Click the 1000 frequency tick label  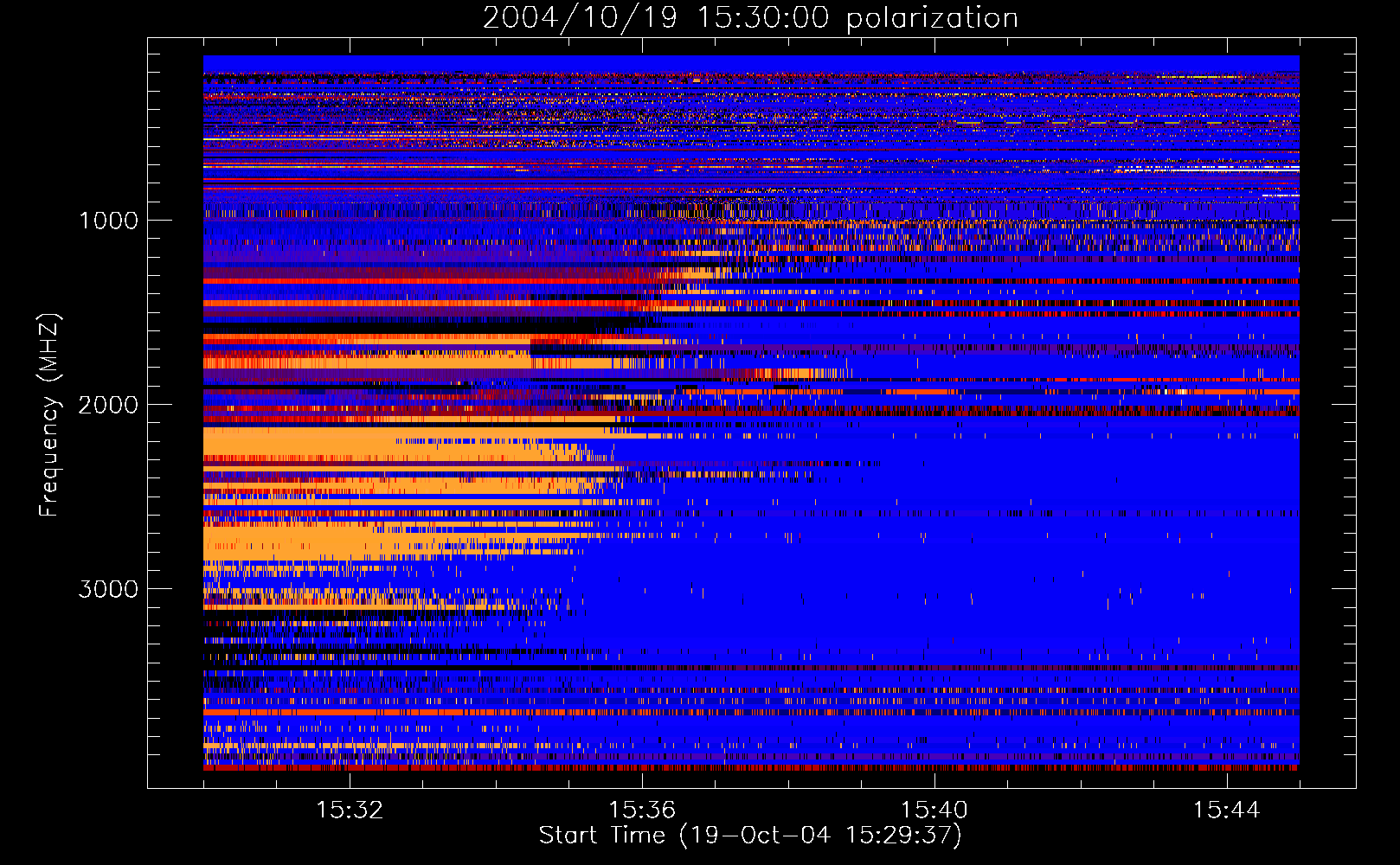coord(108,221)
